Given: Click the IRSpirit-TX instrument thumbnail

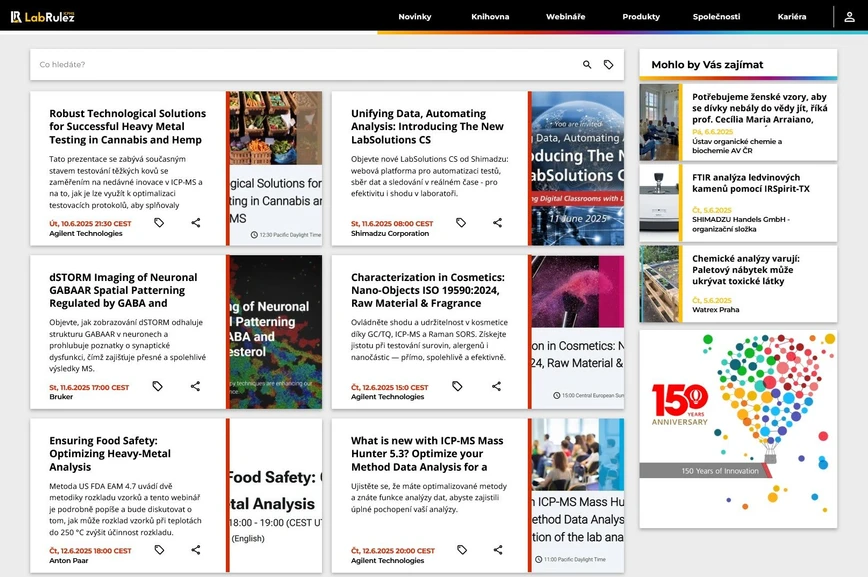Looking at the screenshot, I should coord(659,203).
